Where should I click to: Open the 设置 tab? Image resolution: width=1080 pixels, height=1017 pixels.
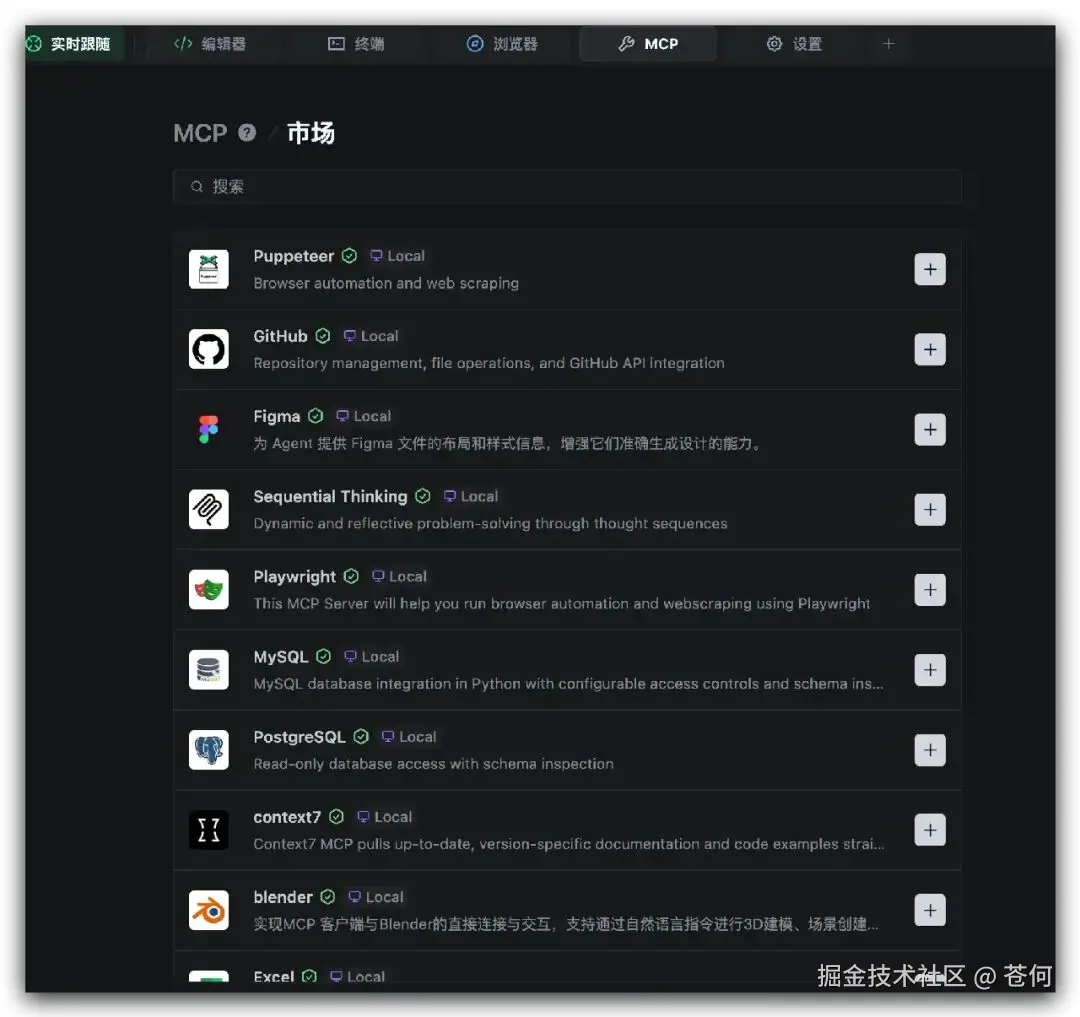tap(794, 43)
